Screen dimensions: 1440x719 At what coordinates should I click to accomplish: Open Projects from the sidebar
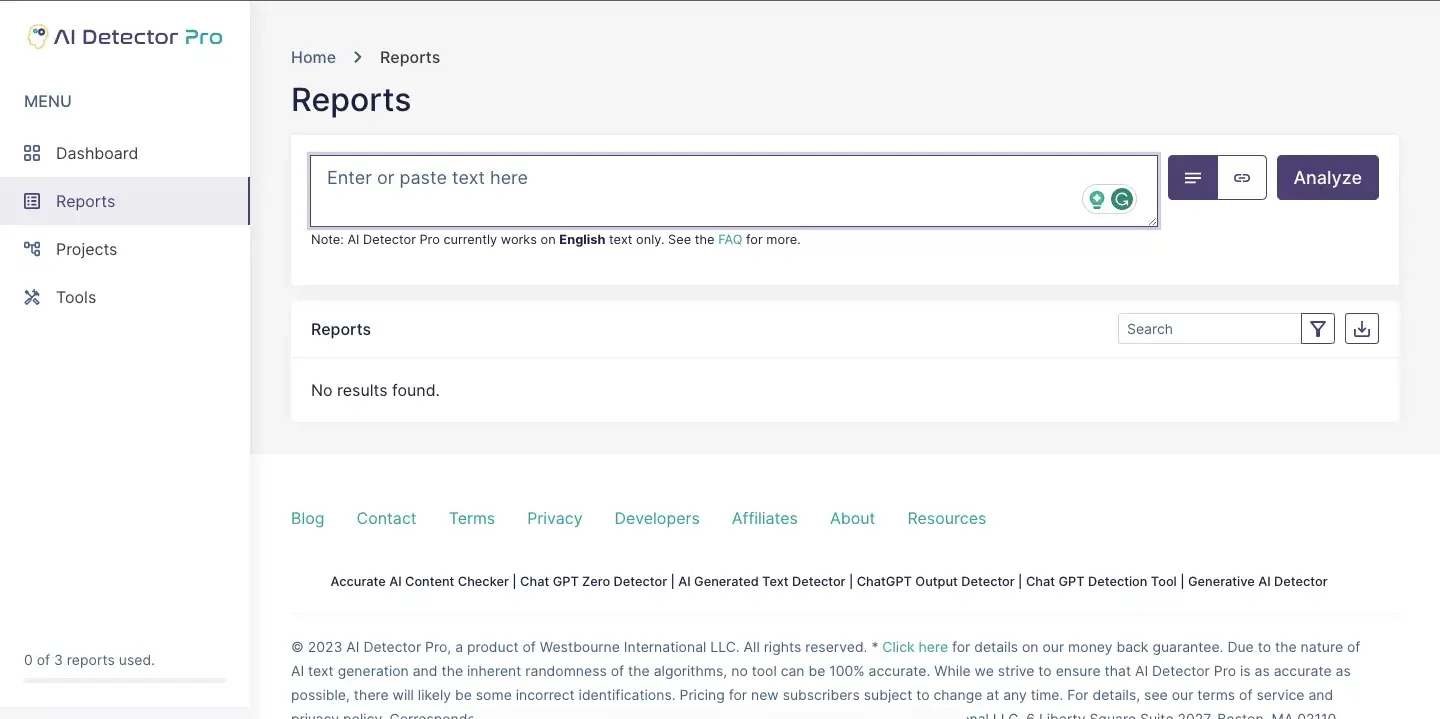[86, 249]
